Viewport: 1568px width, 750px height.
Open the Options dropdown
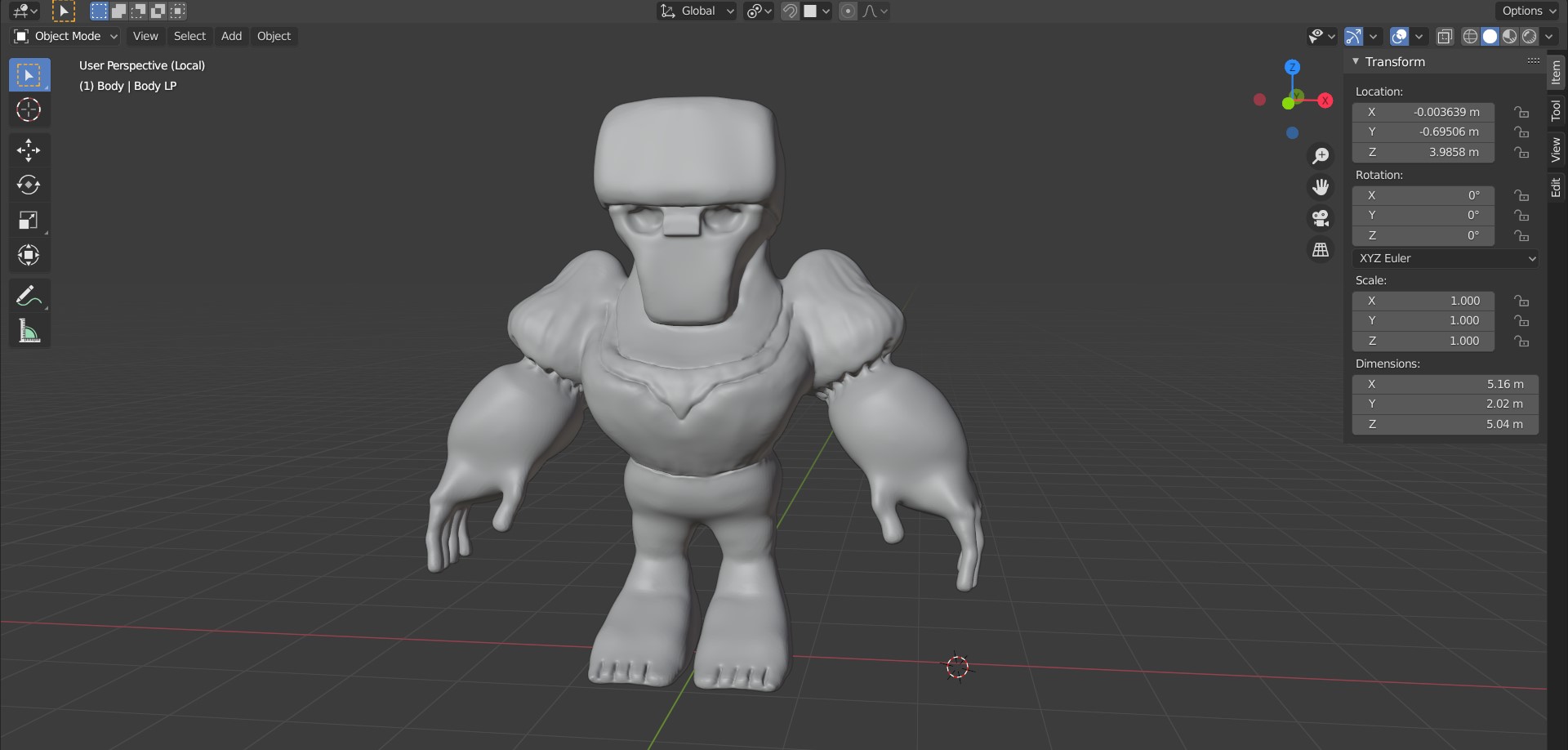click(1528, 11)
